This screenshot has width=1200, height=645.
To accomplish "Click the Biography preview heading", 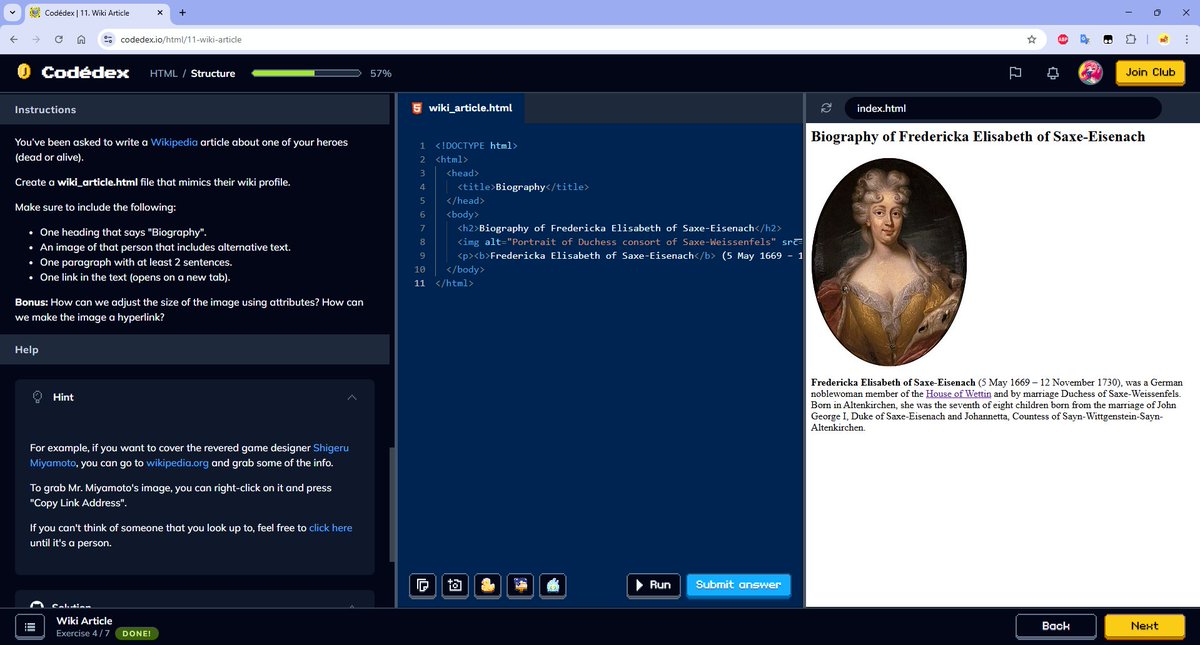I will [x=978, y=136].
